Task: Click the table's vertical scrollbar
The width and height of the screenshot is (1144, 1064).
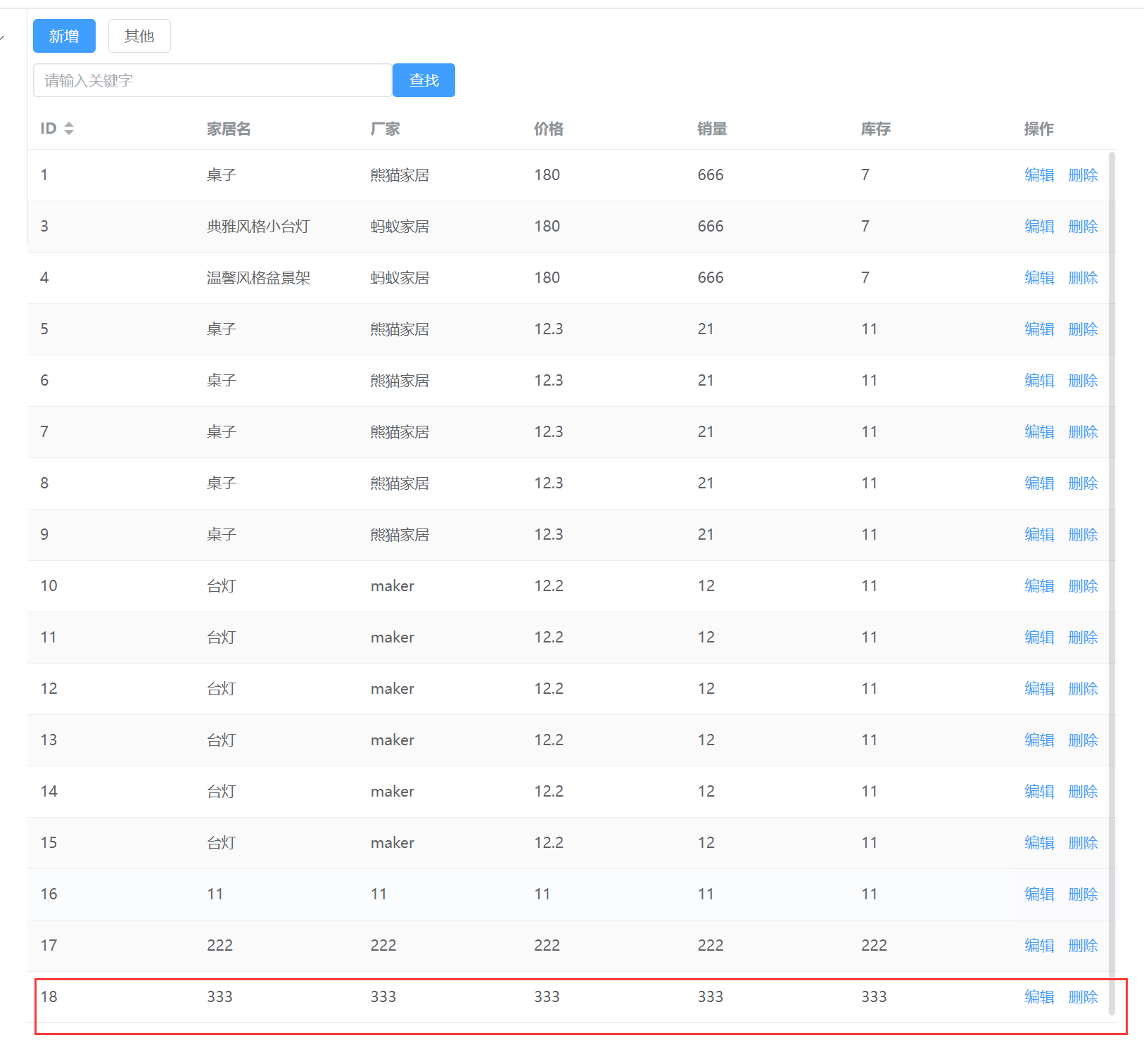Action: tap(1112, 583)
